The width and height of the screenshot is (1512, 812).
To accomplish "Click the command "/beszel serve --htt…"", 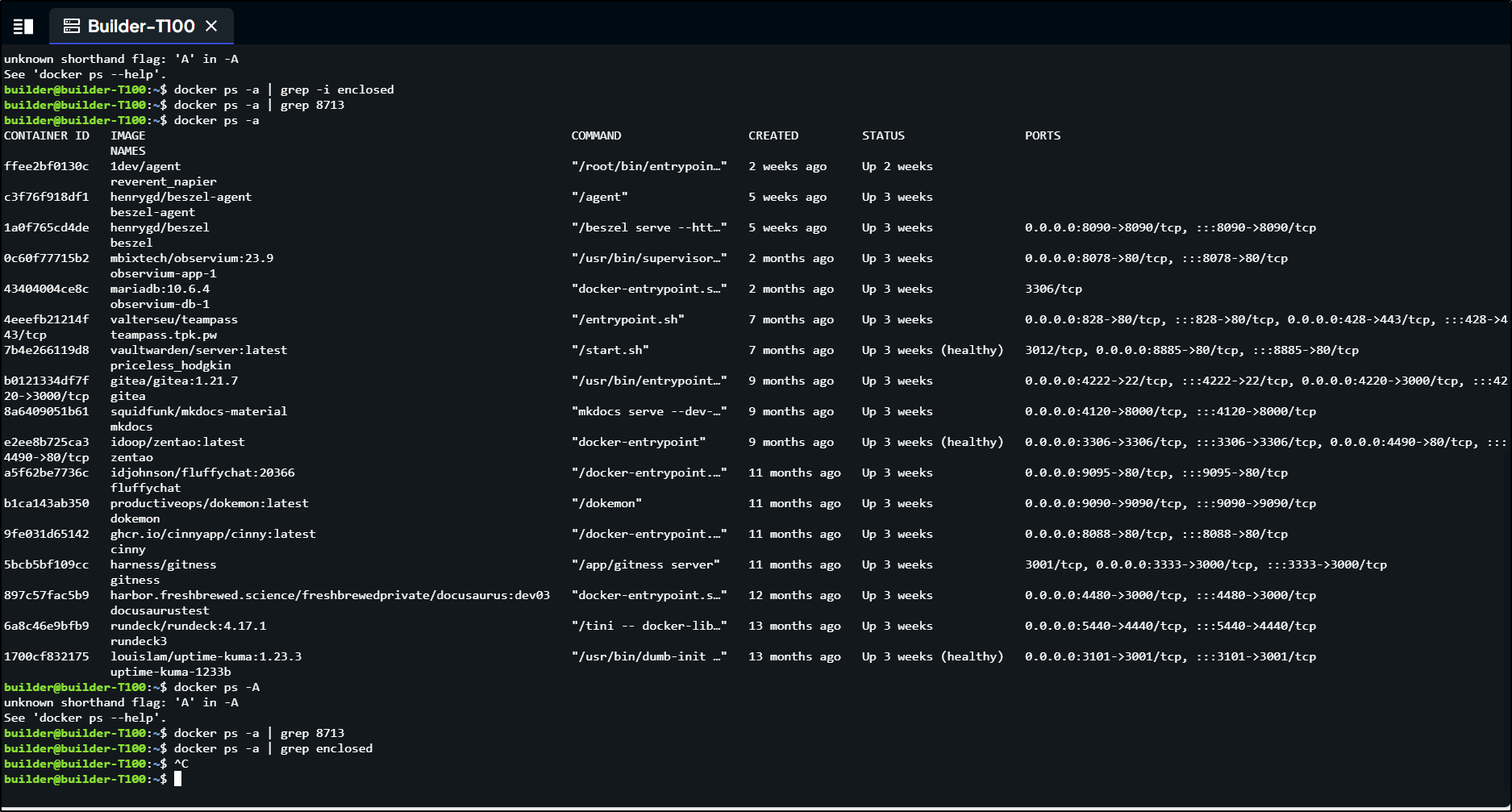I will pos(649,227).
